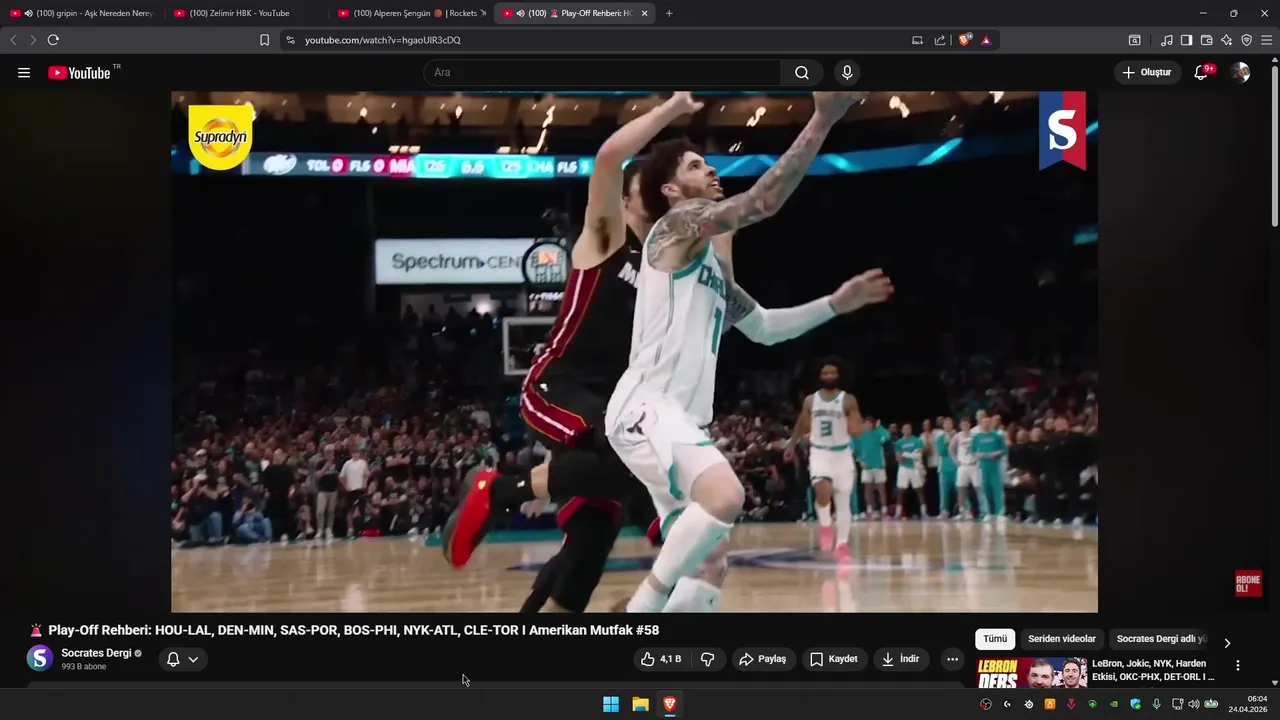Open media playlist music note icon
The width and height of the screenshot is (1280, 720).
[x=1167, y=40]
